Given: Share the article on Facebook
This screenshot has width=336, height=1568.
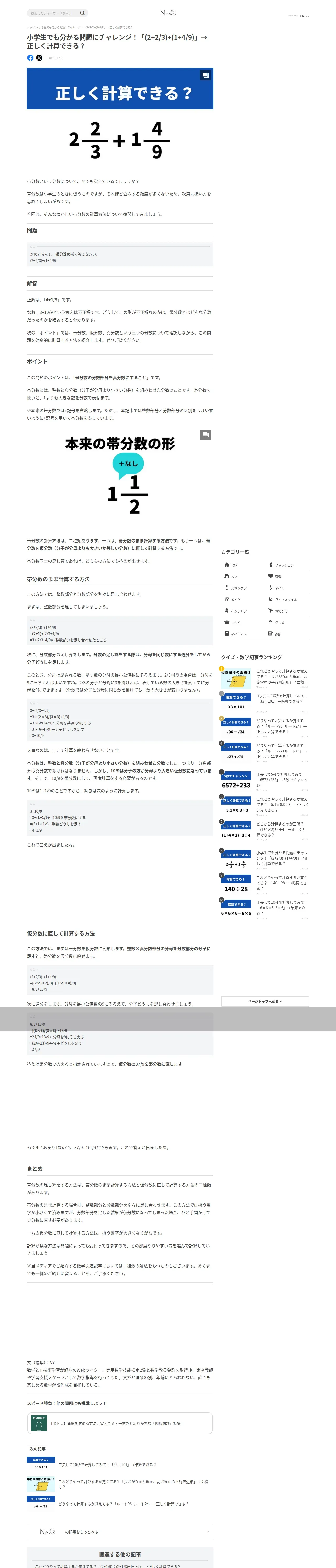Looking at the screenshot, I should click(31, 58).
